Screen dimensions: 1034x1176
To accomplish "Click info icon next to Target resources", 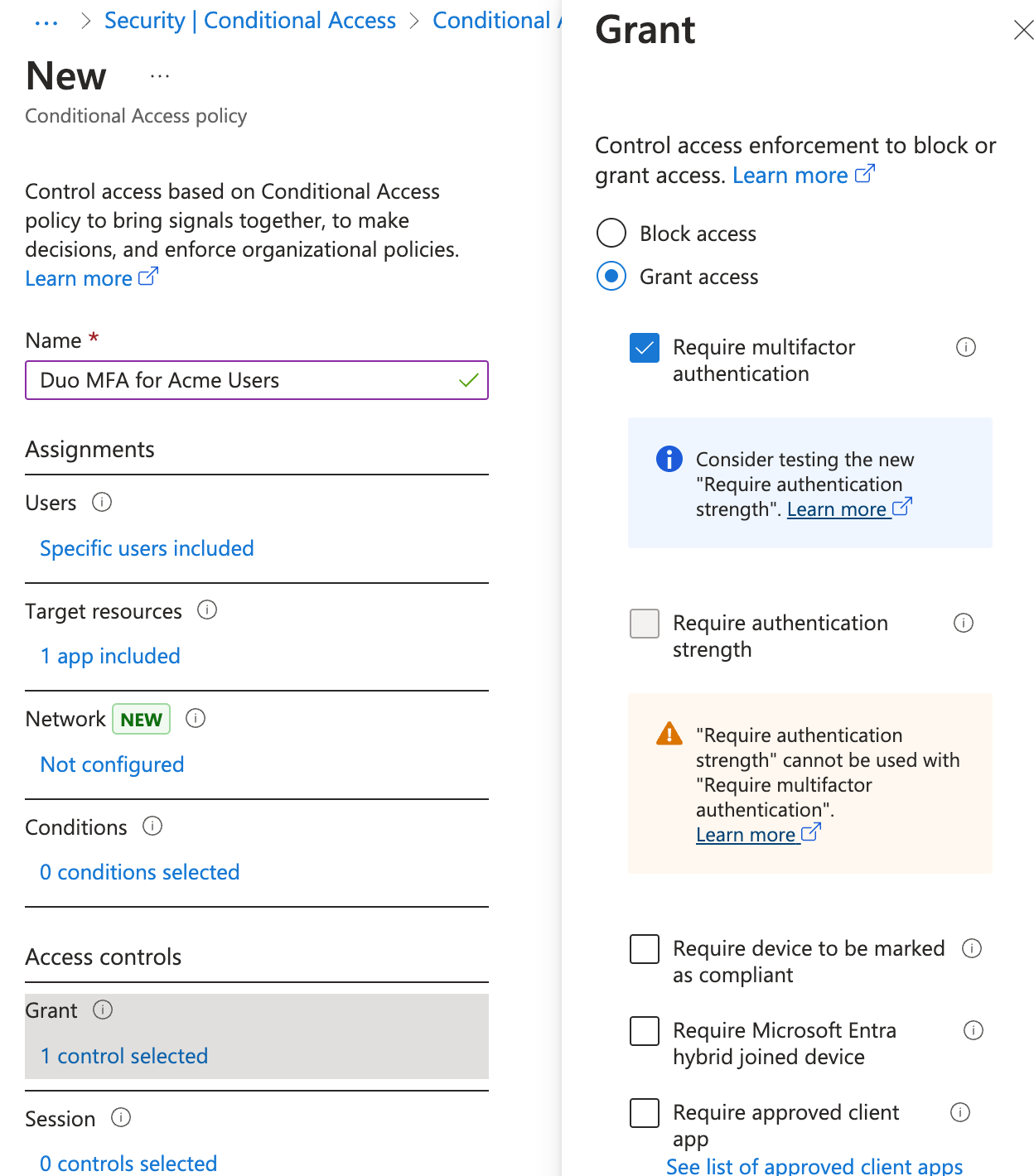I will click(207, 610).
